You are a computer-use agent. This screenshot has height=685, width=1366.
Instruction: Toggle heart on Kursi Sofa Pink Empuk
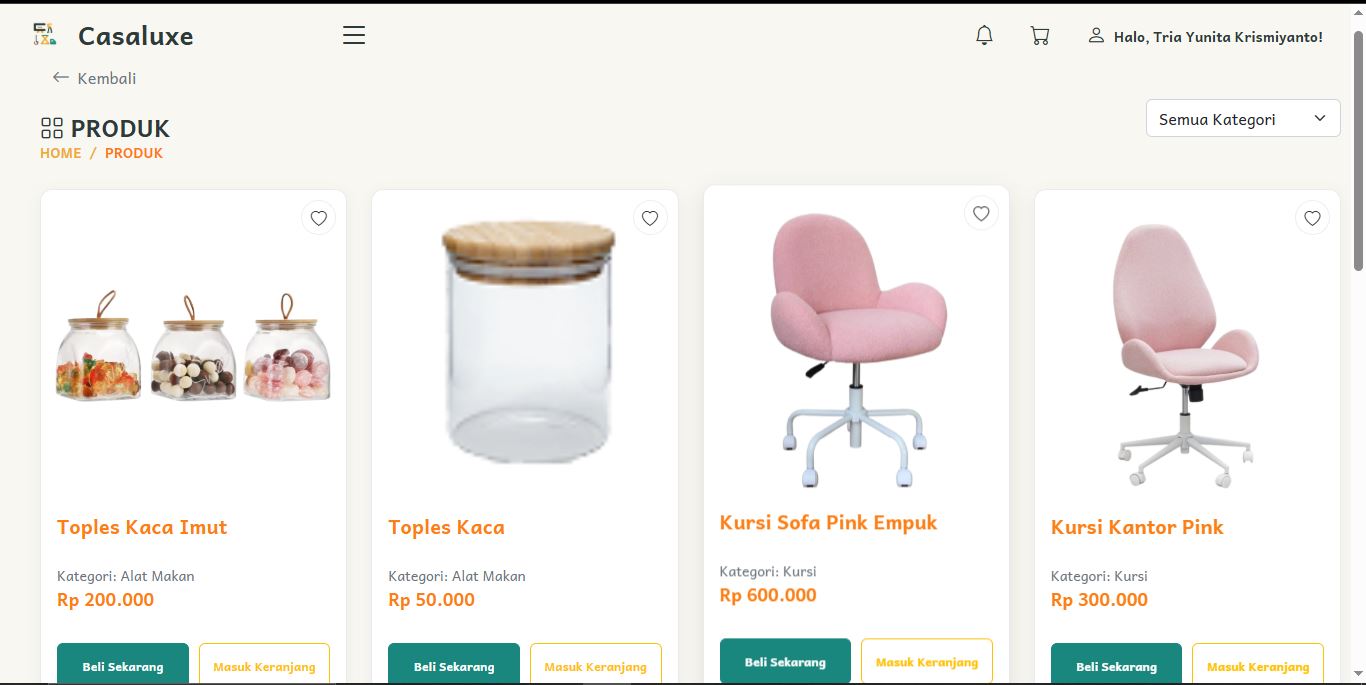pyautogui.click(x=981, y=213)
